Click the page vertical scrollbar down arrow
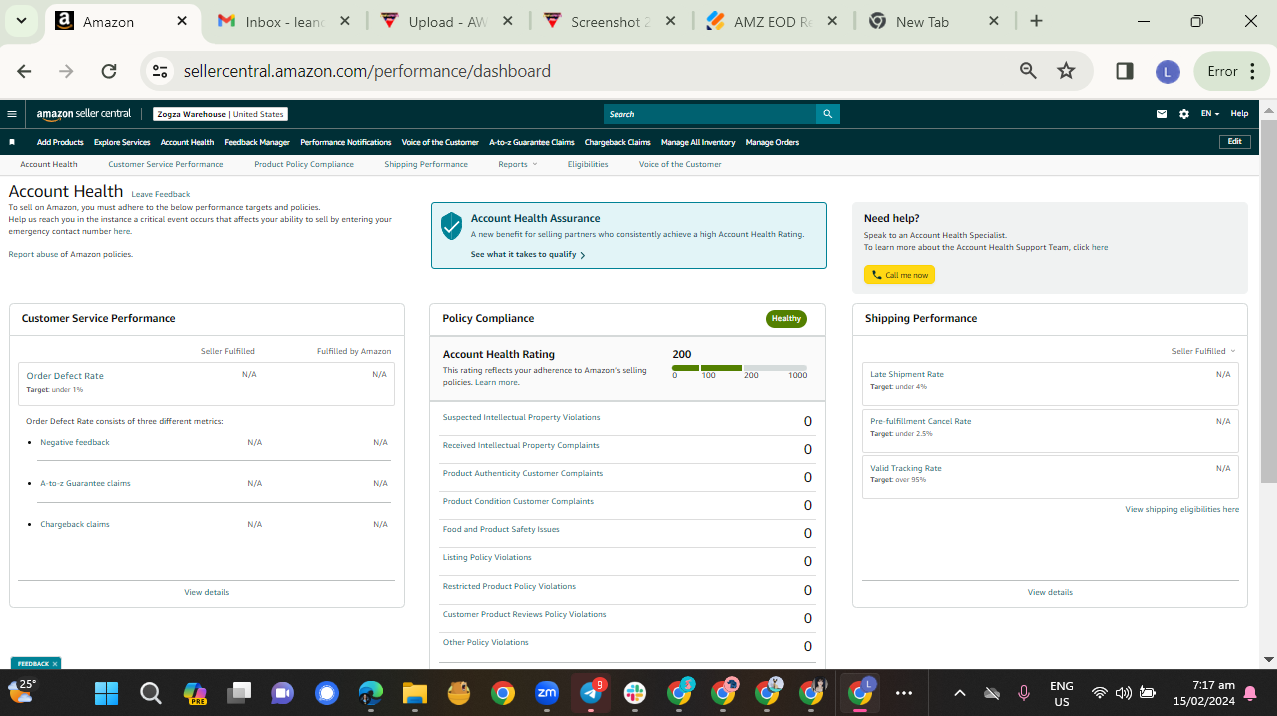 pyautogui.click(x=1269, y=659)
